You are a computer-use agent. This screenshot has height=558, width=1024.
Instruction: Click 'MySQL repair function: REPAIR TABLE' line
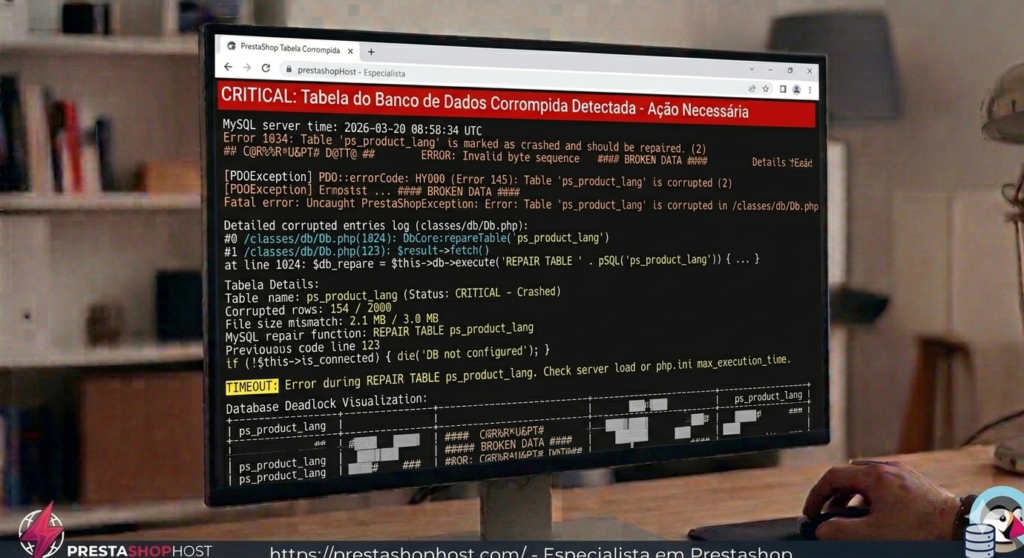(x=379, y=333)
